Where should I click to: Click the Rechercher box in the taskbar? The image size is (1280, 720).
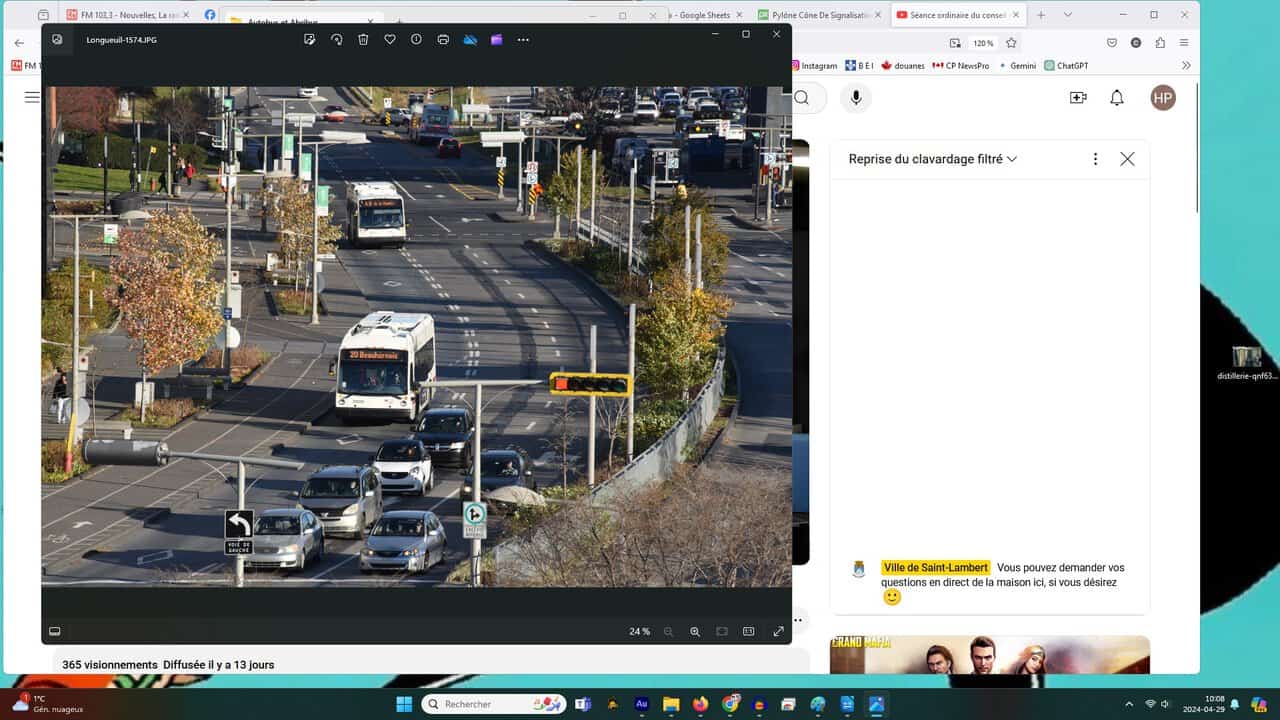click(x=494, y=704)
